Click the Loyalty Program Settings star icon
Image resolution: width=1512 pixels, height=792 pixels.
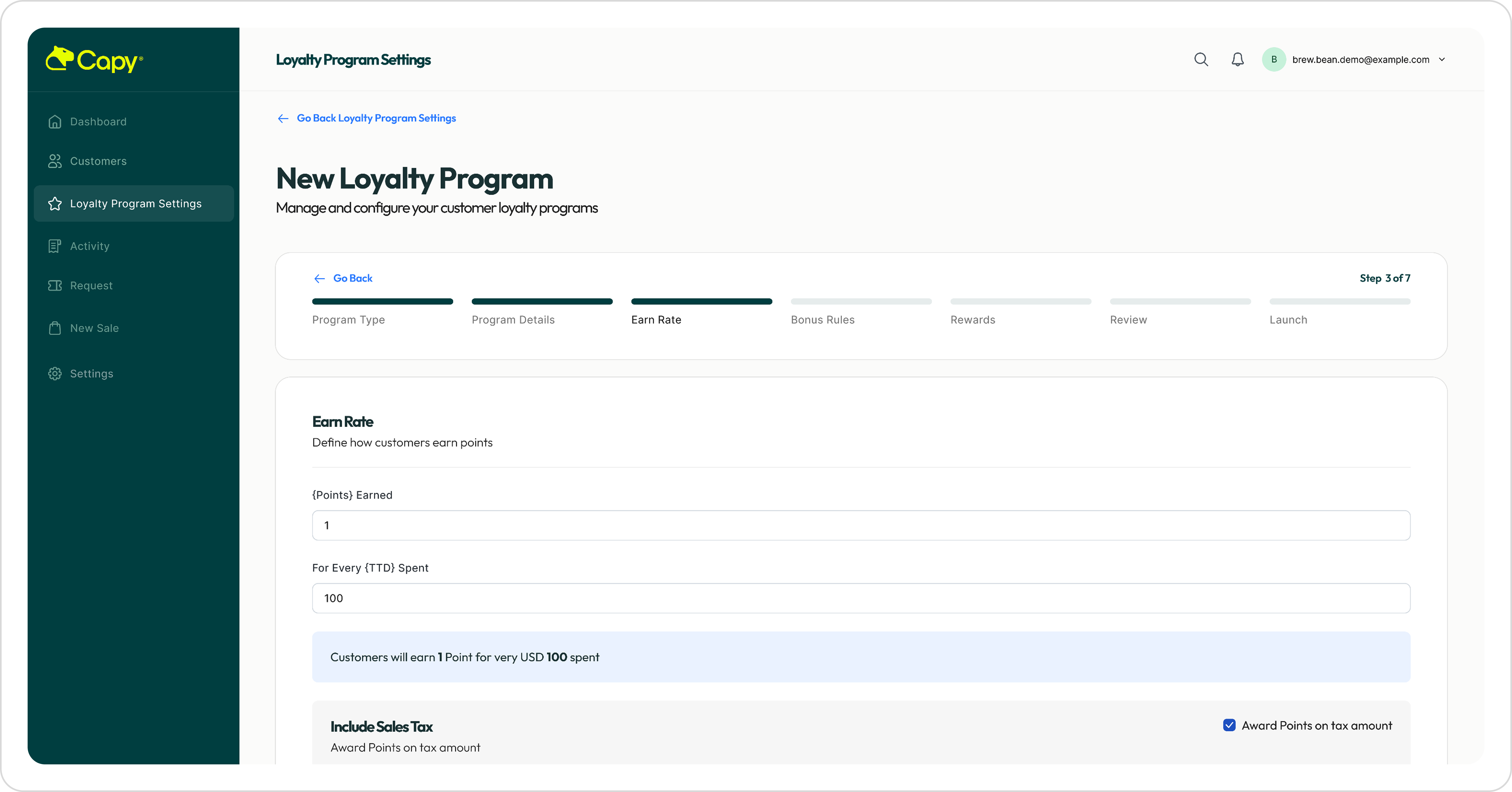[55, 204]
